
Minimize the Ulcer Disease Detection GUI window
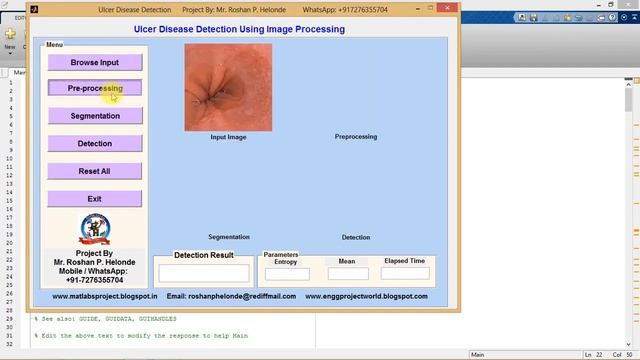click(x=418, y=9)
